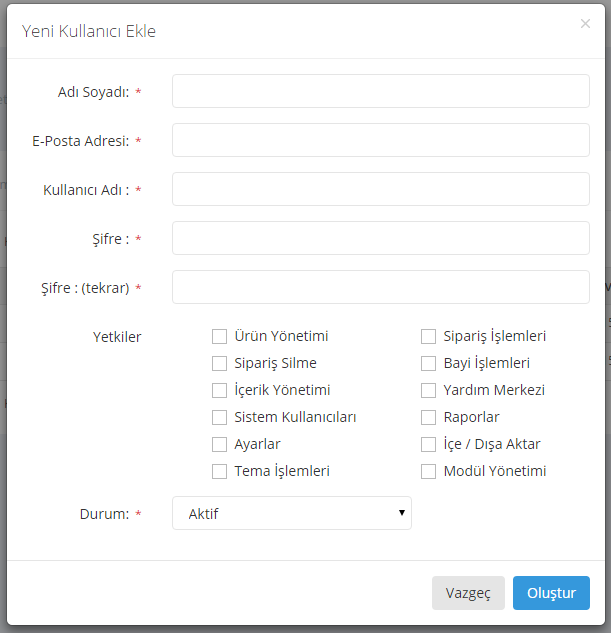Click into the Kullanıcı Adı field

click(380, 189)
